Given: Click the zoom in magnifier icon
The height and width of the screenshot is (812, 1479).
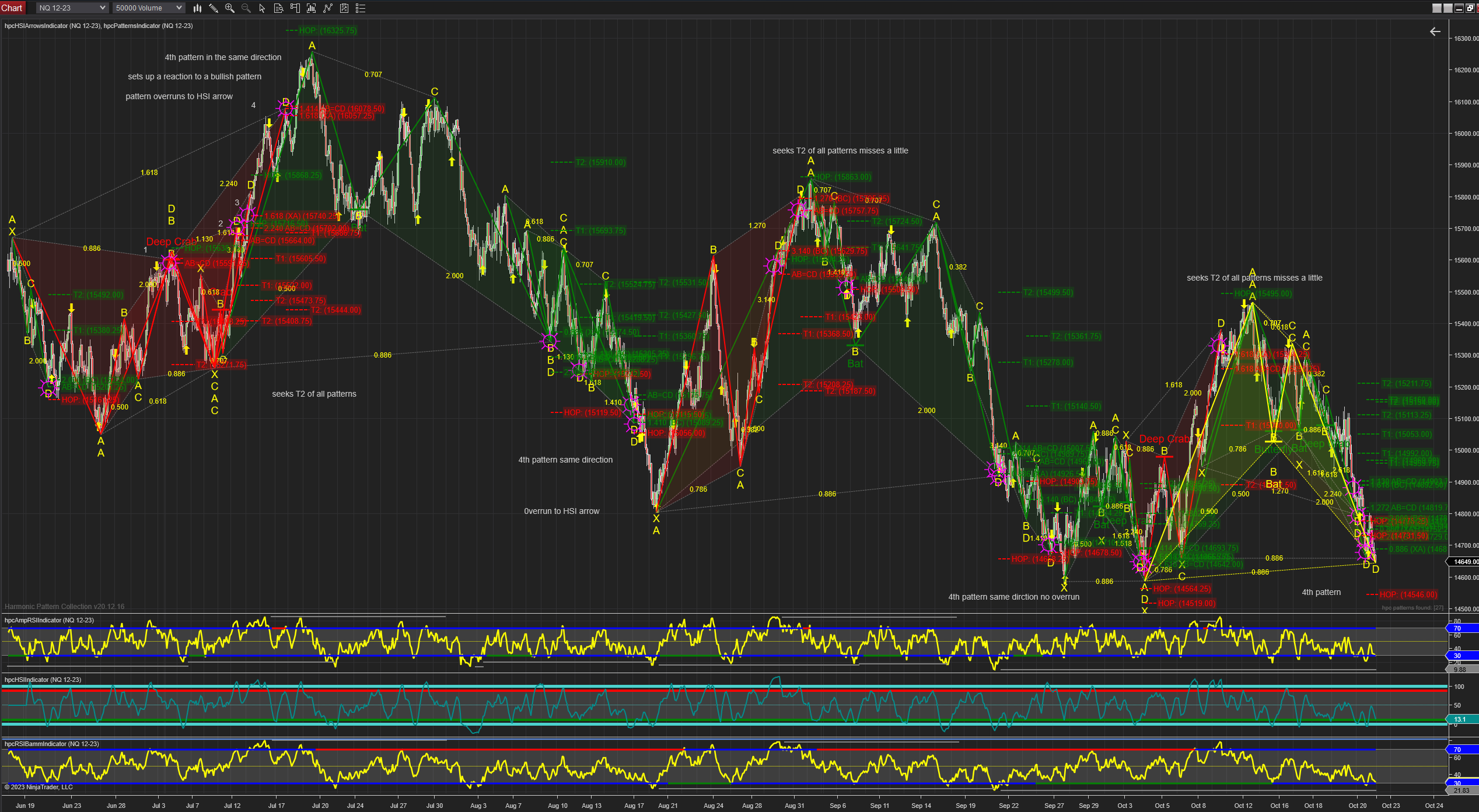Looking at the screenshot, I should [230, 8].
